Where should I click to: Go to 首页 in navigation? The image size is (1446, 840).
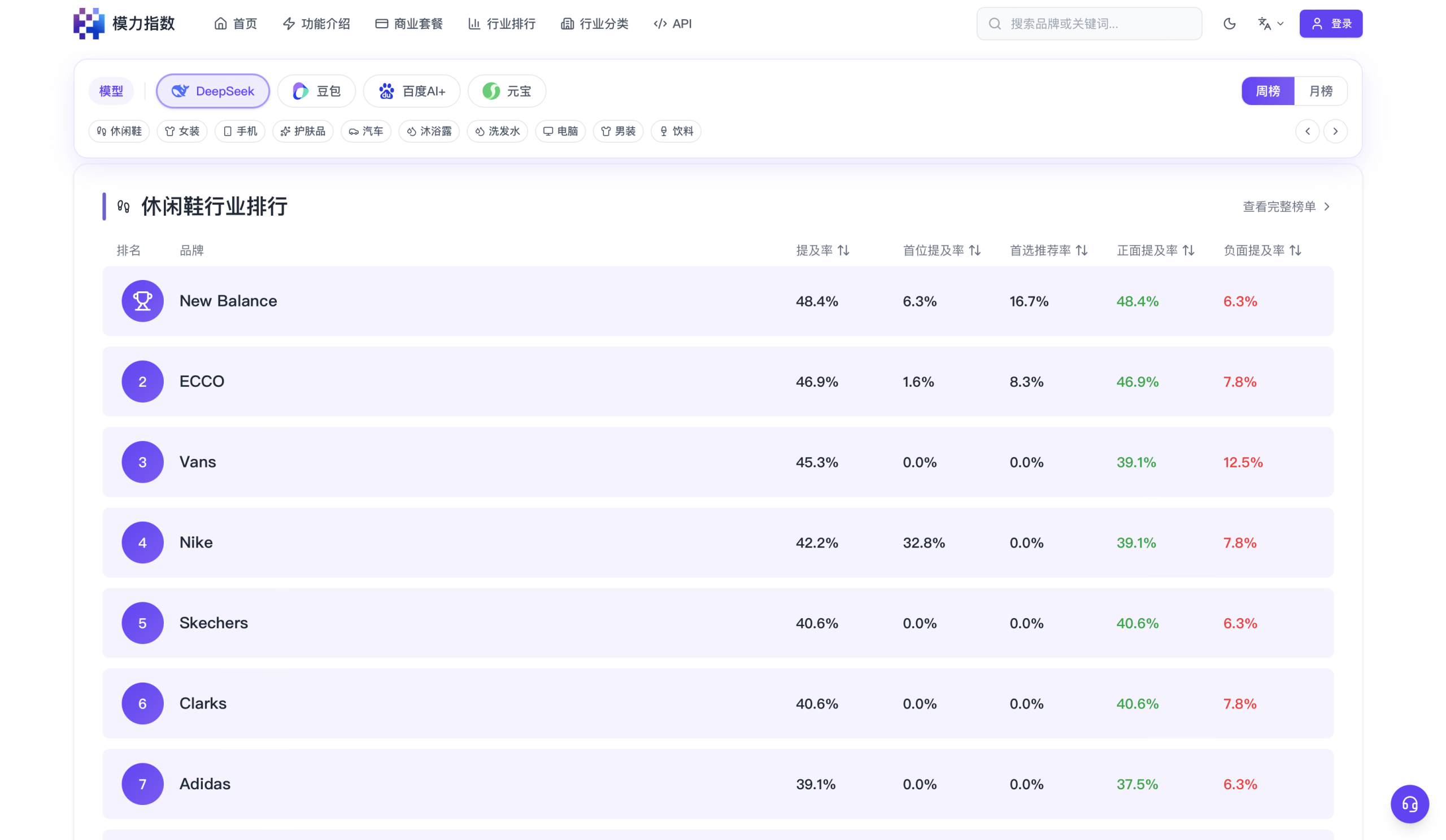[x=236, y=24]
